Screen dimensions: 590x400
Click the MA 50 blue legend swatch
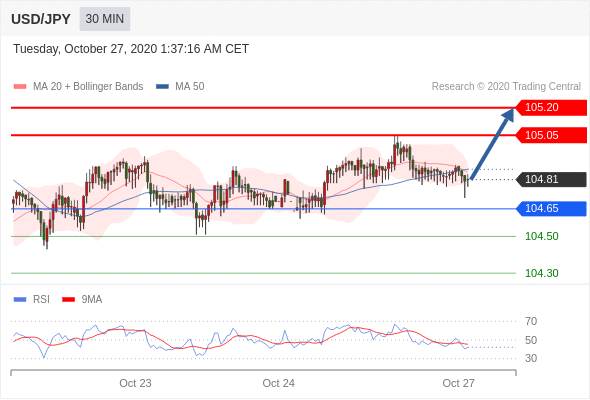point(162,87)
